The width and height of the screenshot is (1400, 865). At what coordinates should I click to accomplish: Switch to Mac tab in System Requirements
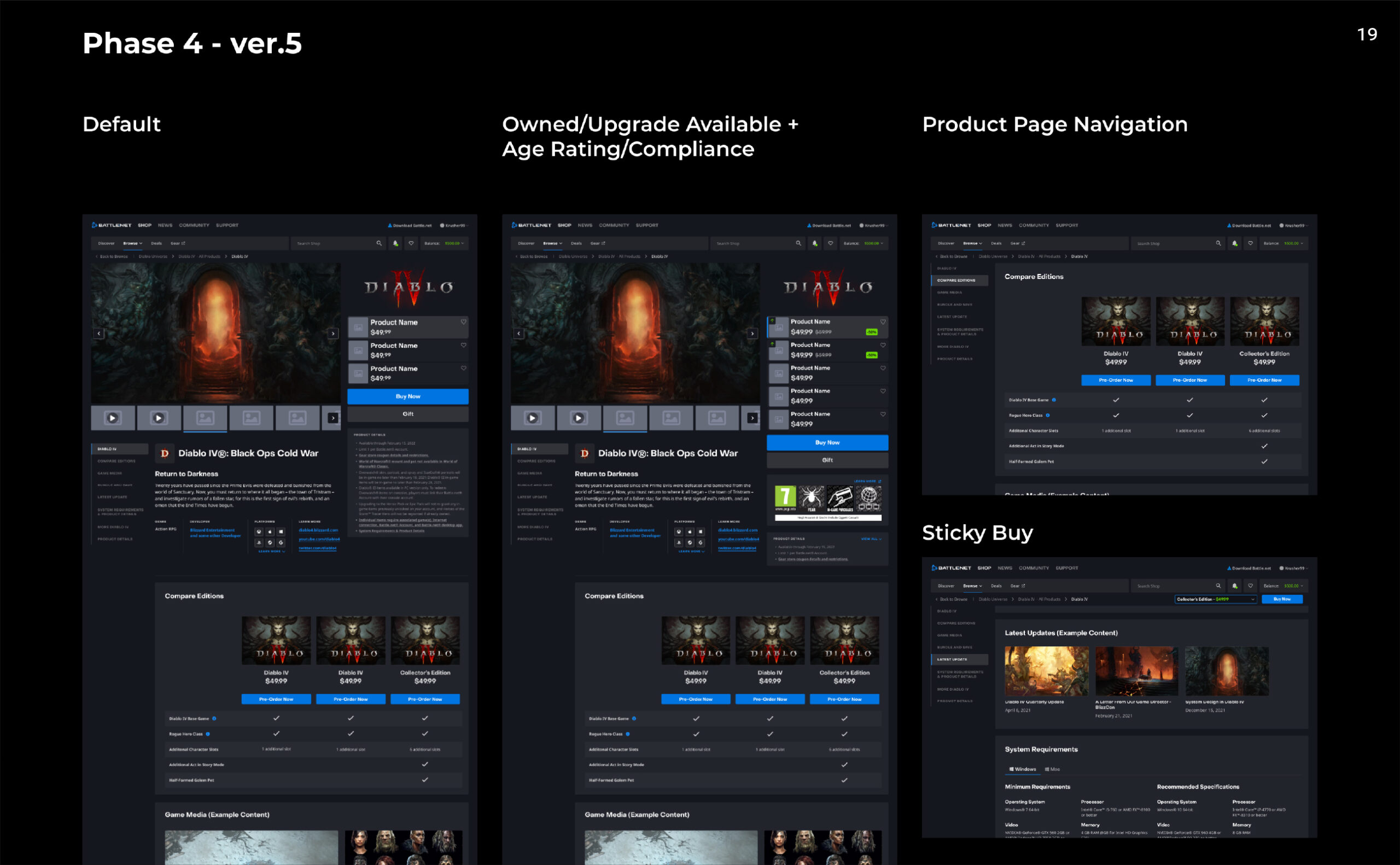coord(1052,769)
